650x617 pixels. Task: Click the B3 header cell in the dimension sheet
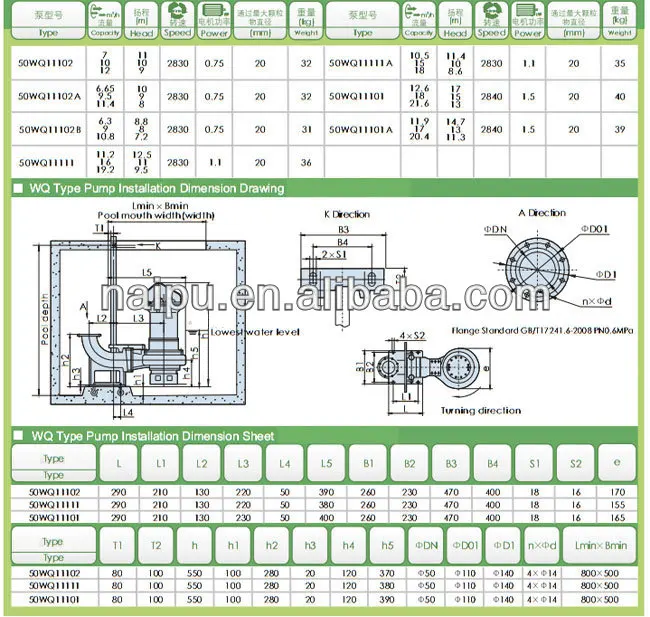coord(451,463)
